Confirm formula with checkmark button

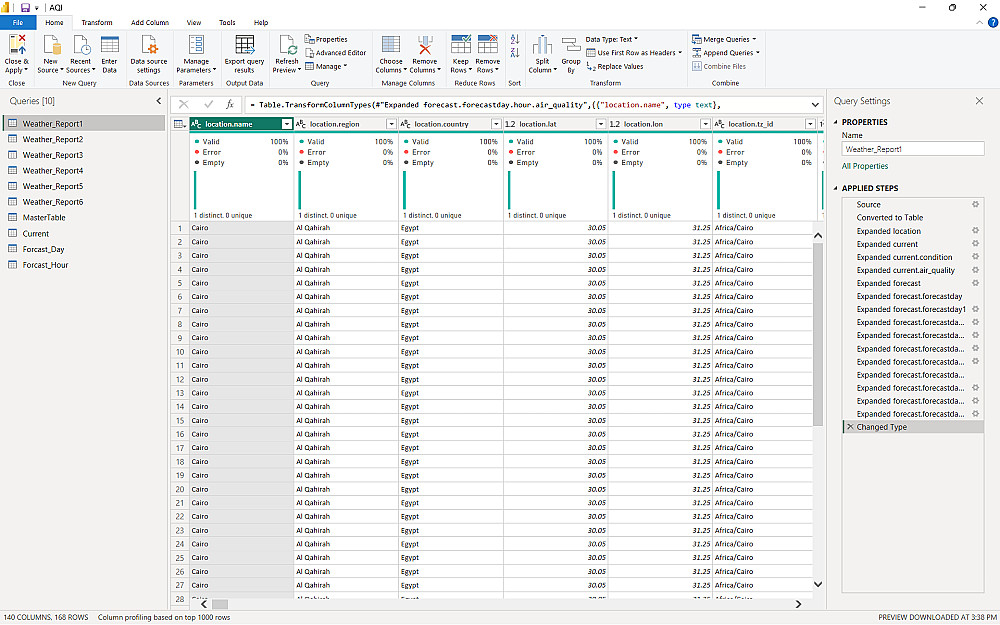point(208,105)
